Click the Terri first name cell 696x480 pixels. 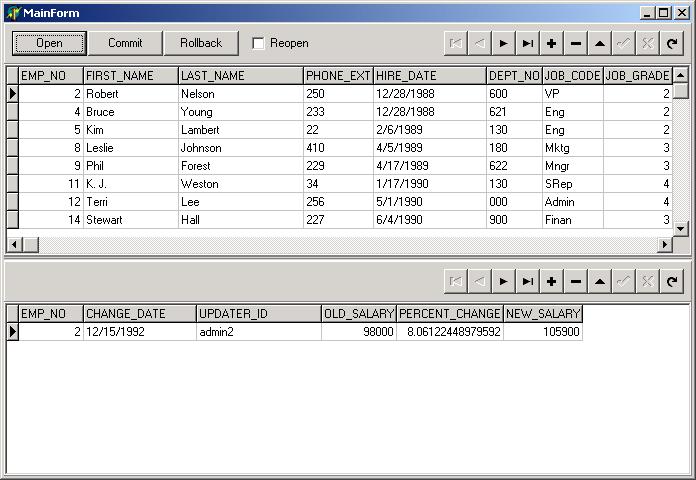coord(130,202)
